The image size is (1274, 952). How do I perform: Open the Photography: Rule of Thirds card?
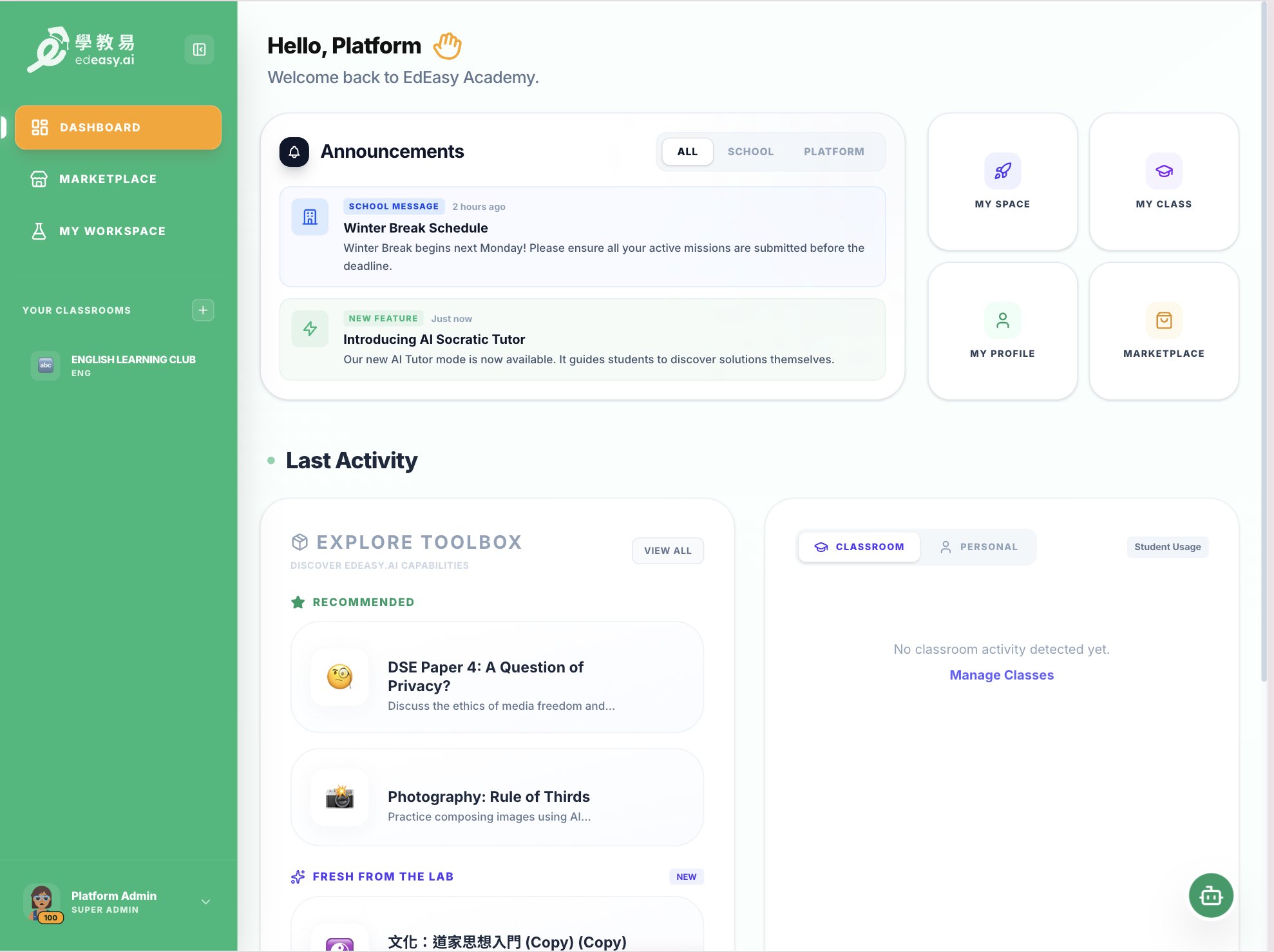(497, 797)
